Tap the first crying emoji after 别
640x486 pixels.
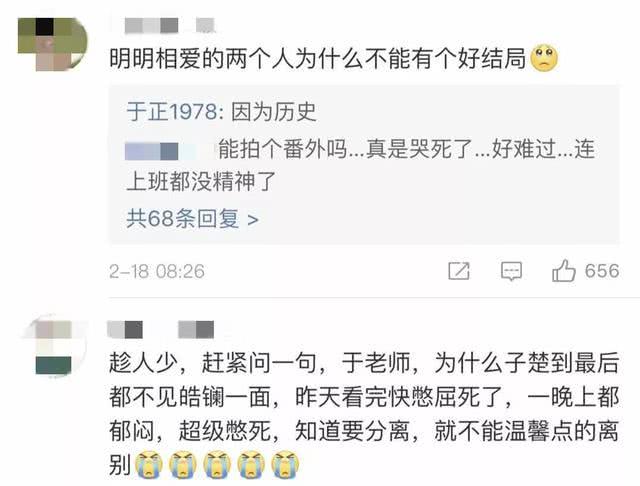coord(149,464)
